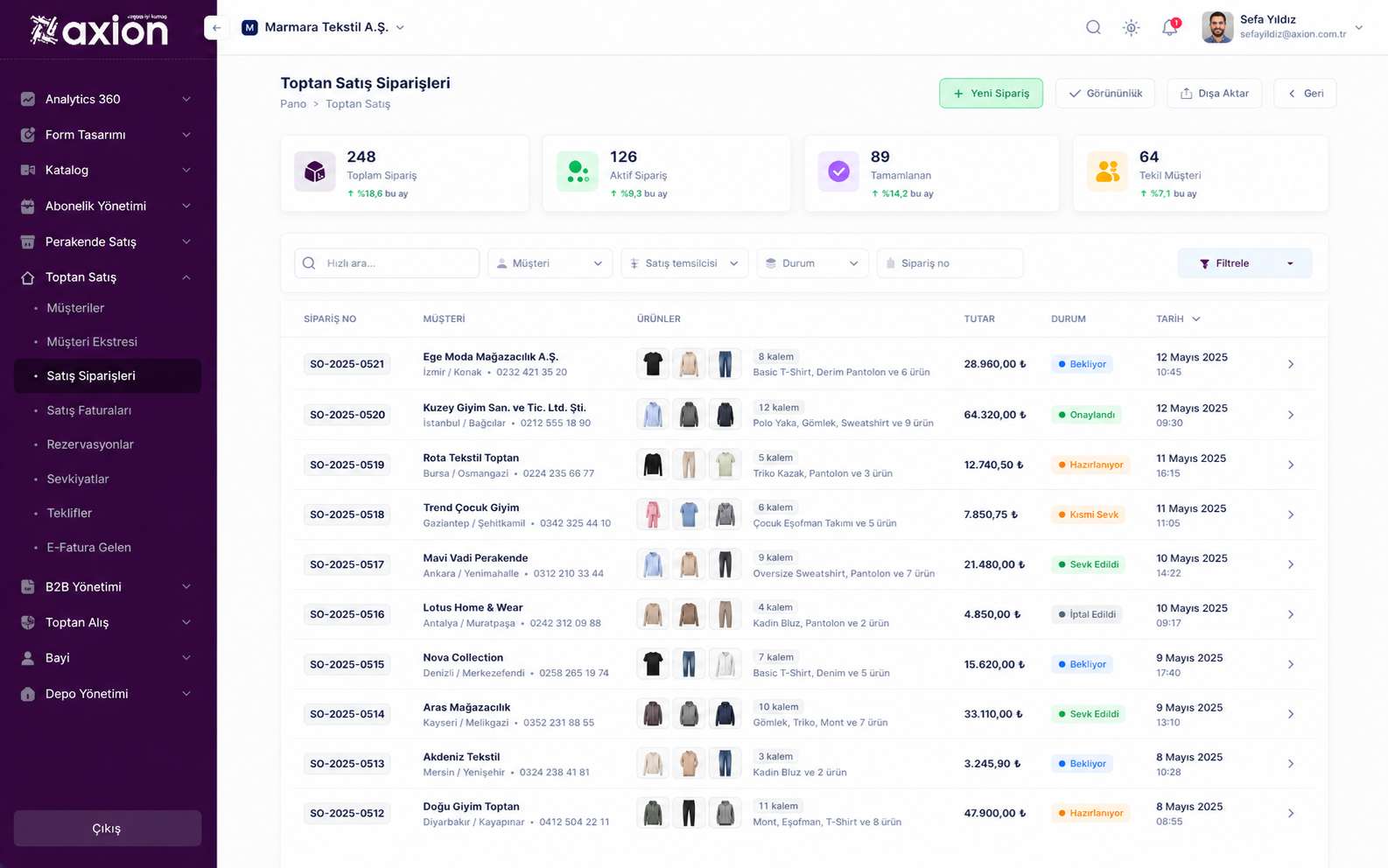Collapse sidebar with the back arrow icon

coord(216,27)
